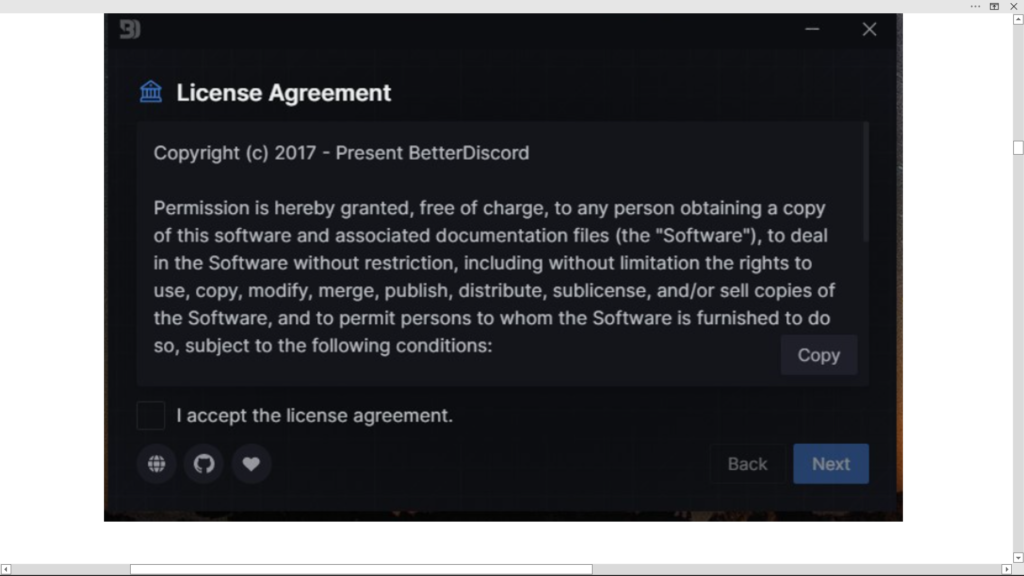This screenshot has width=1024, height=576.
Task: Close the BetterDiscord installer with X
Action: point(869,29)
